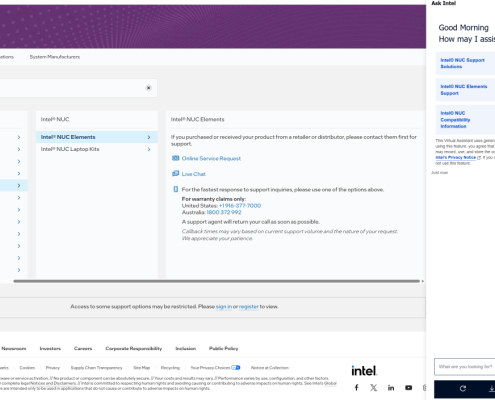
Task: Open Intel's Facebook page icon
Action: pos(356,387)
